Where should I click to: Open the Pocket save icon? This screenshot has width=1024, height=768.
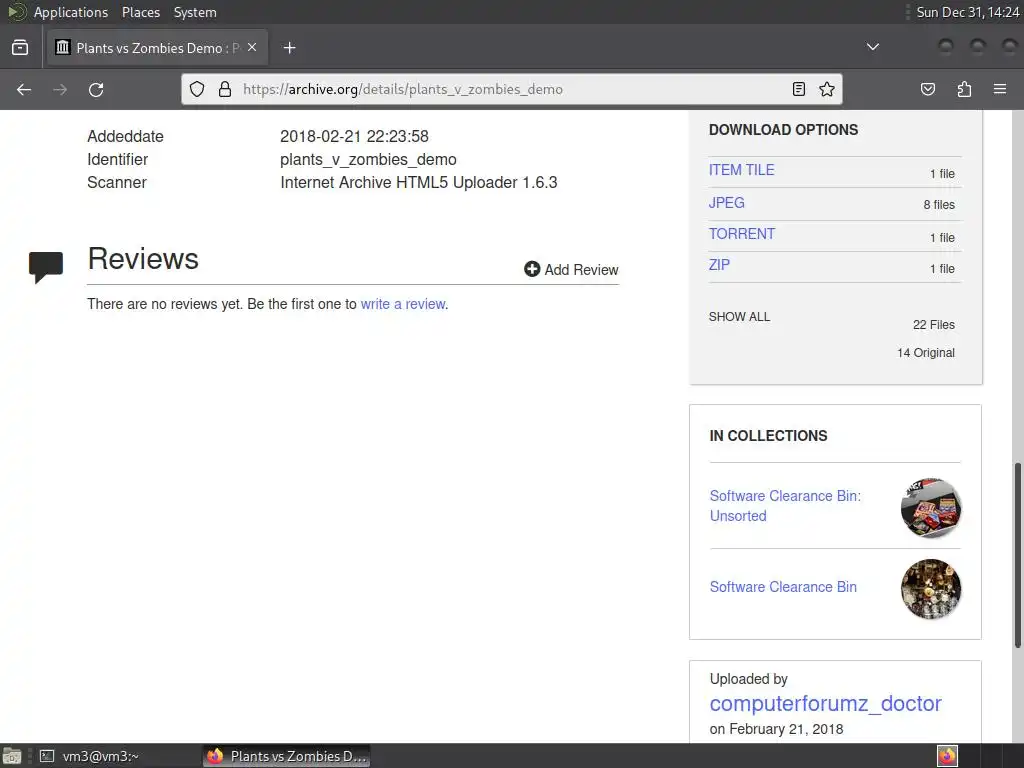(928, 89)
